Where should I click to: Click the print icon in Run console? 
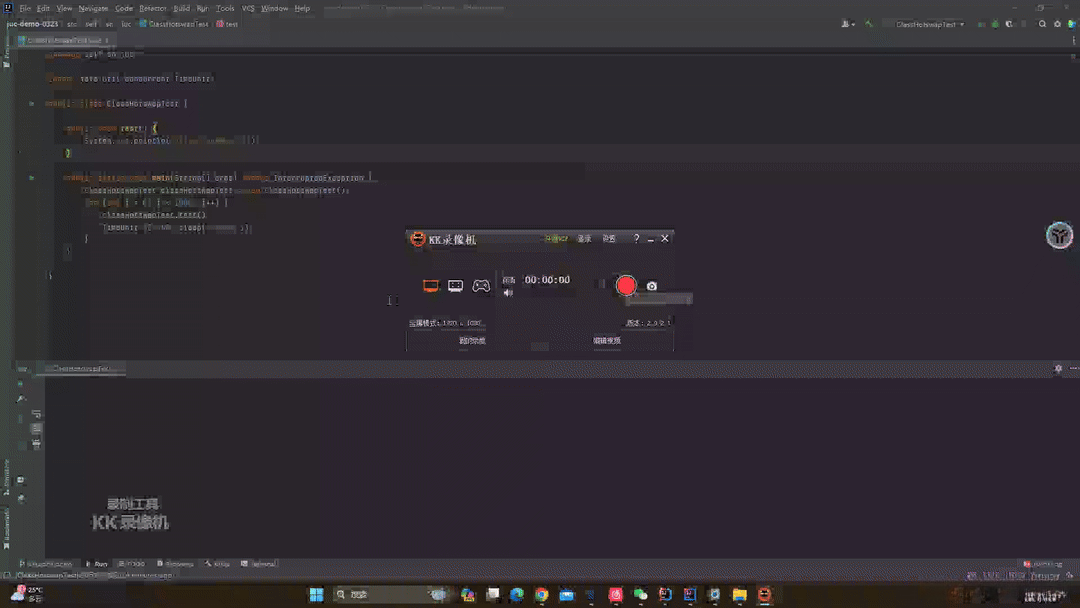tap(37, 444)
